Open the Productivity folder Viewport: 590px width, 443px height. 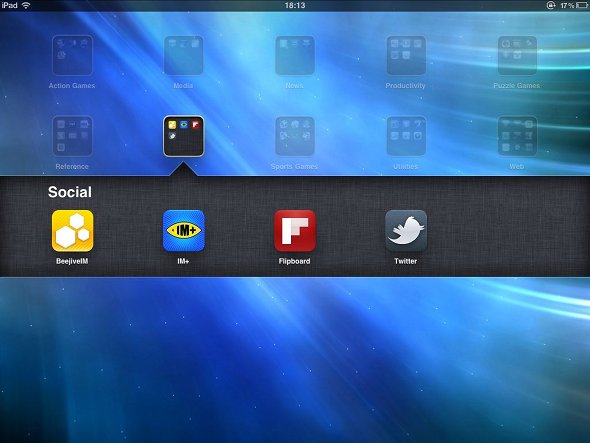pos(406,55)
